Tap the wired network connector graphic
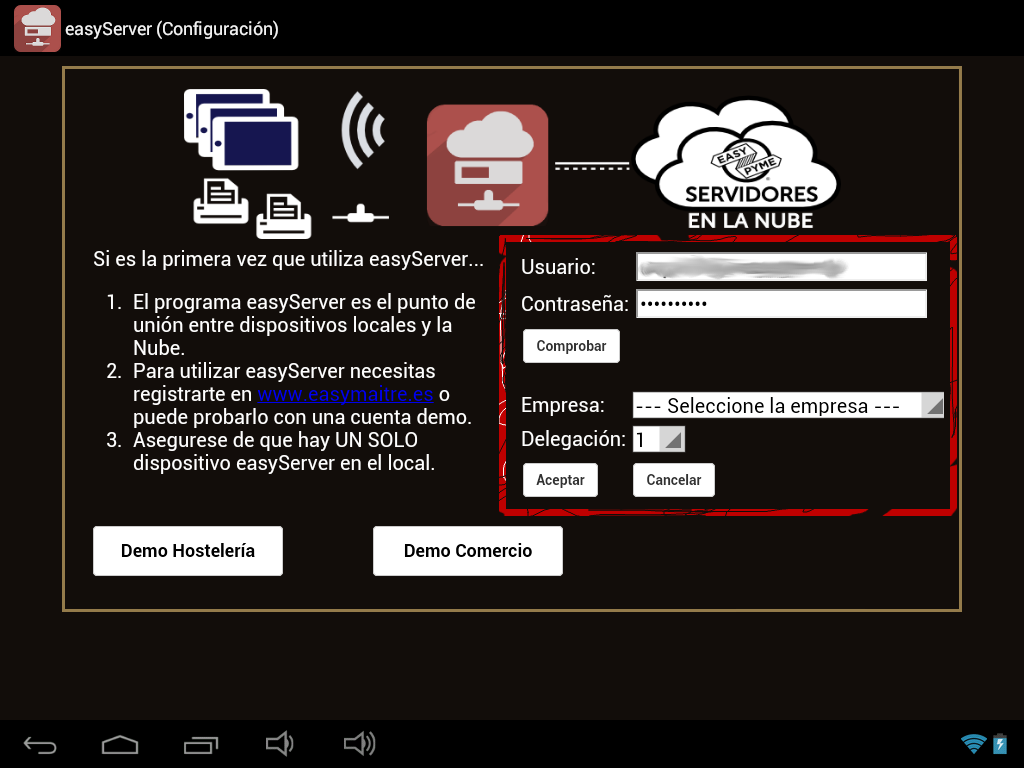Viewport: 1024px width, 768px height. tap(360, 214)
